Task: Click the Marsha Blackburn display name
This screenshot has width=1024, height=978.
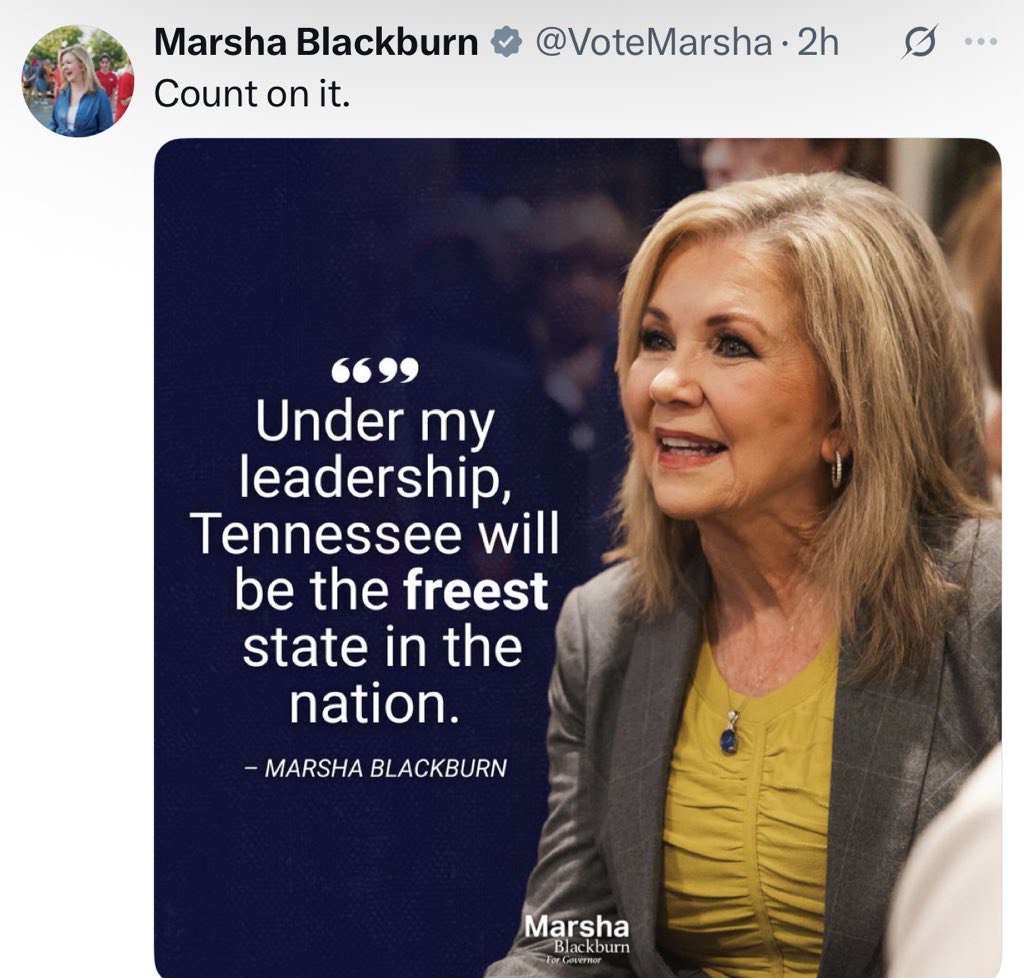Action: pos(316,42)
